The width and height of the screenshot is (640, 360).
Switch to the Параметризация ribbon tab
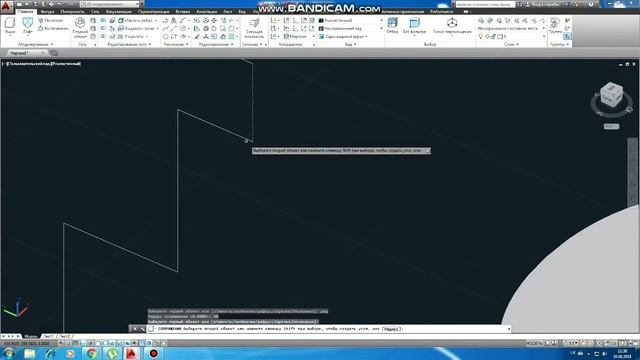[x=153, y=11]
